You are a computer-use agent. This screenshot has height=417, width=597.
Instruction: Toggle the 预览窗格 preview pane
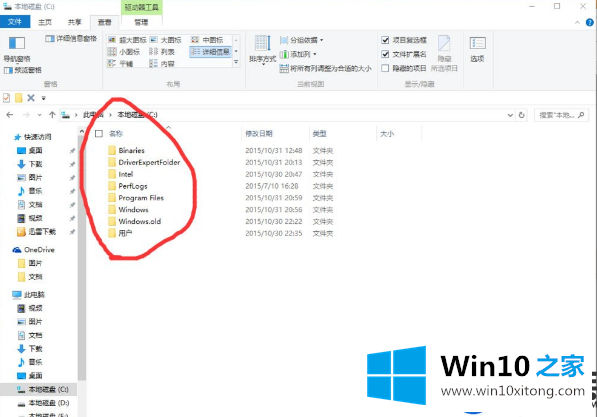pos(22,70)
